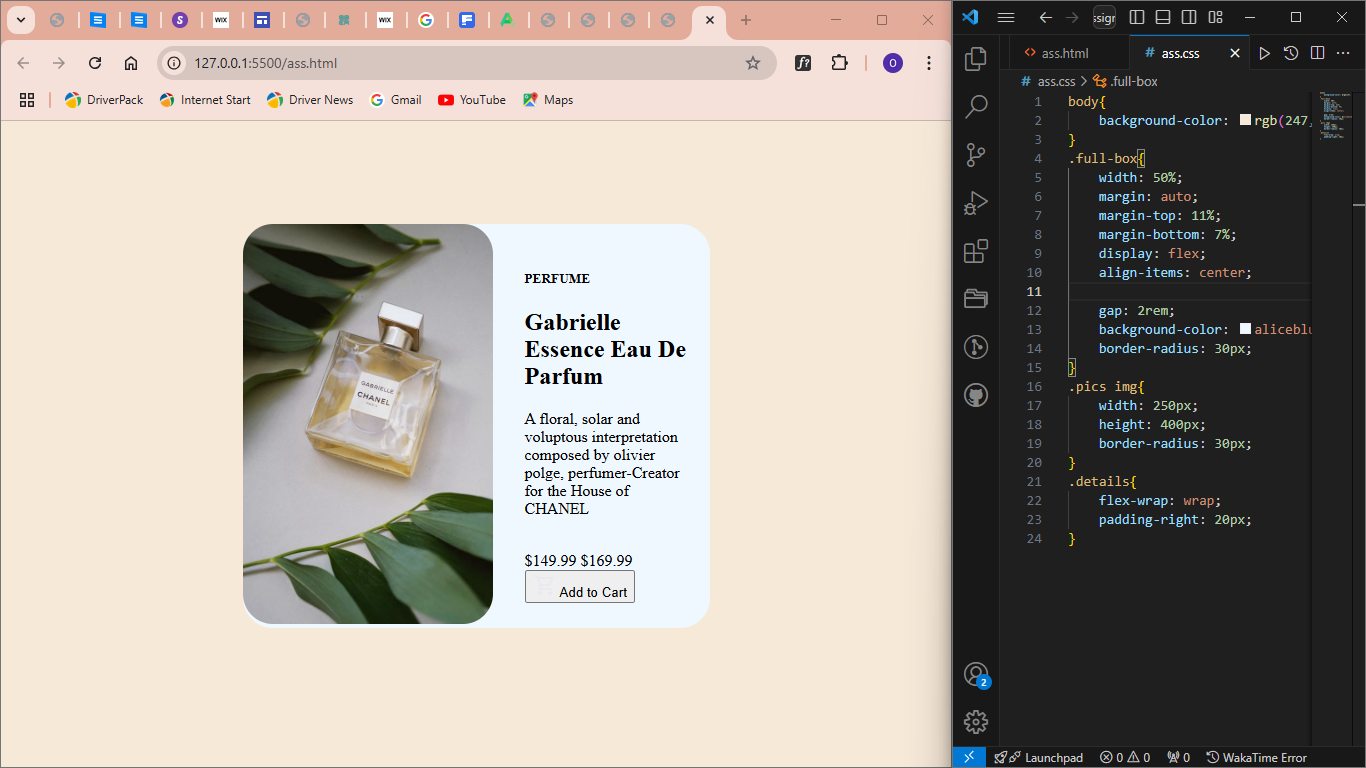Click the VS Code command center search box
The height and width of the screenshot is (768, 1366).
point(1104,18)
